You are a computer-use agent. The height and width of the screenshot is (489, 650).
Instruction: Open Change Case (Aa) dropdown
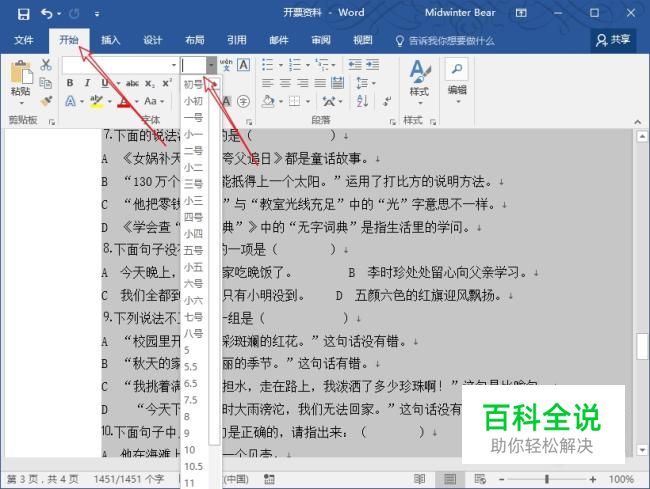[154, 101]
